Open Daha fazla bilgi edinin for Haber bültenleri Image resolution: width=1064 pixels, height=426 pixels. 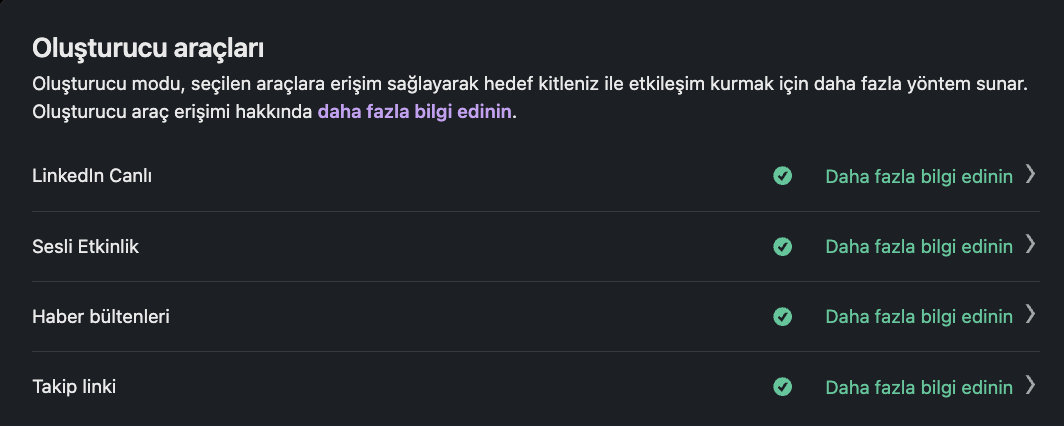tap(919, 317)
